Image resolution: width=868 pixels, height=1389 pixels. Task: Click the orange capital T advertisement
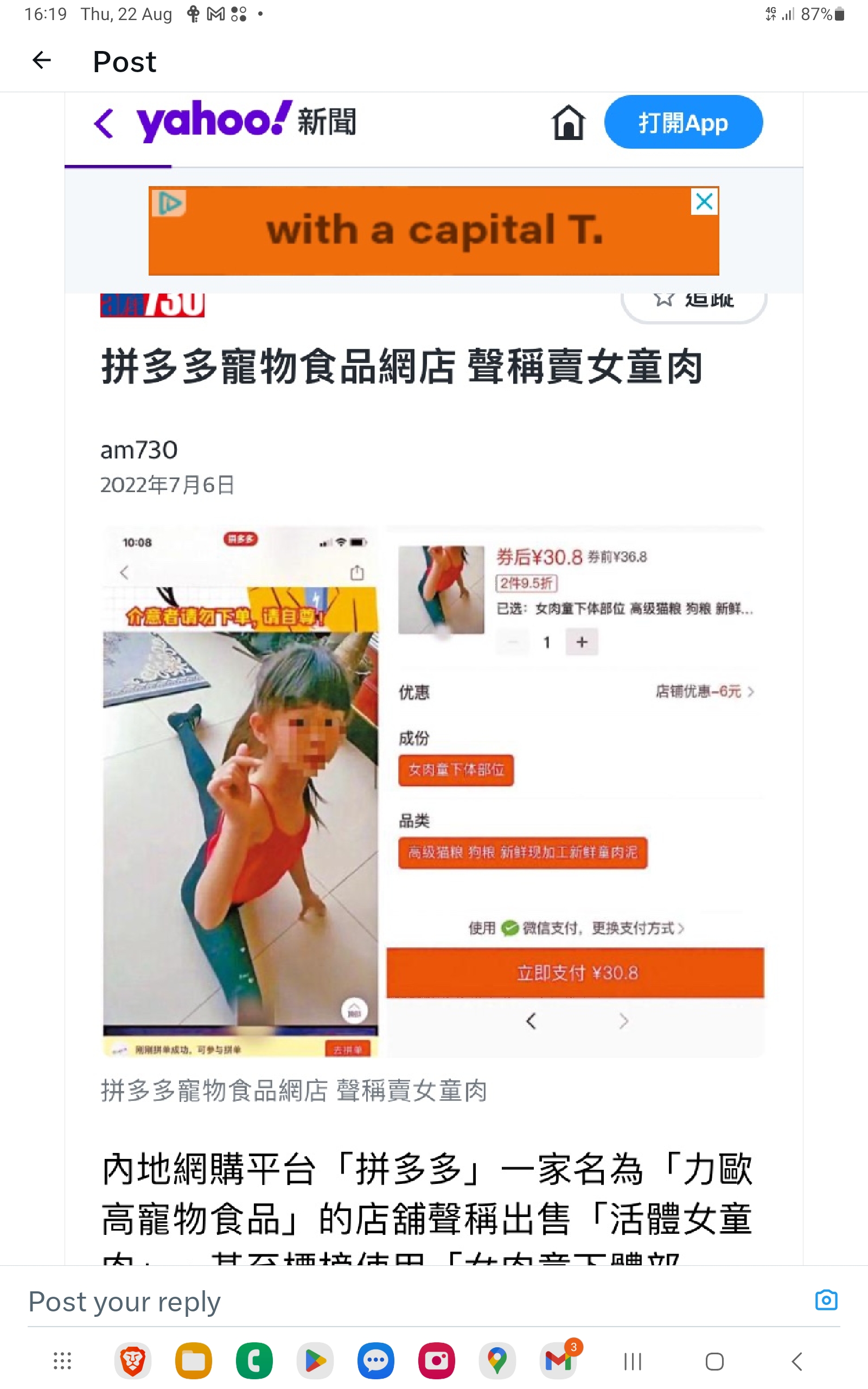(x=433, y=231)
